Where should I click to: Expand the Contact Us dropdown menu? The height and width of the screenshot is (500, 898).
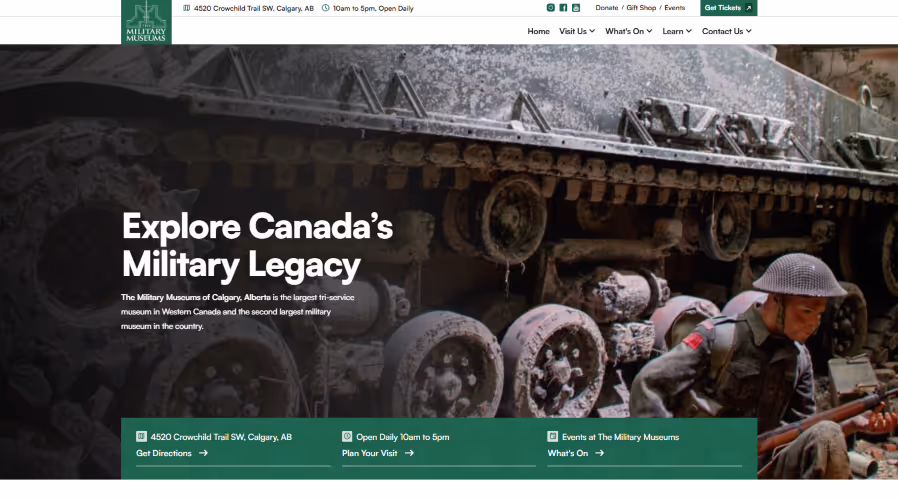pyautogui.click(x=727, y=31)
